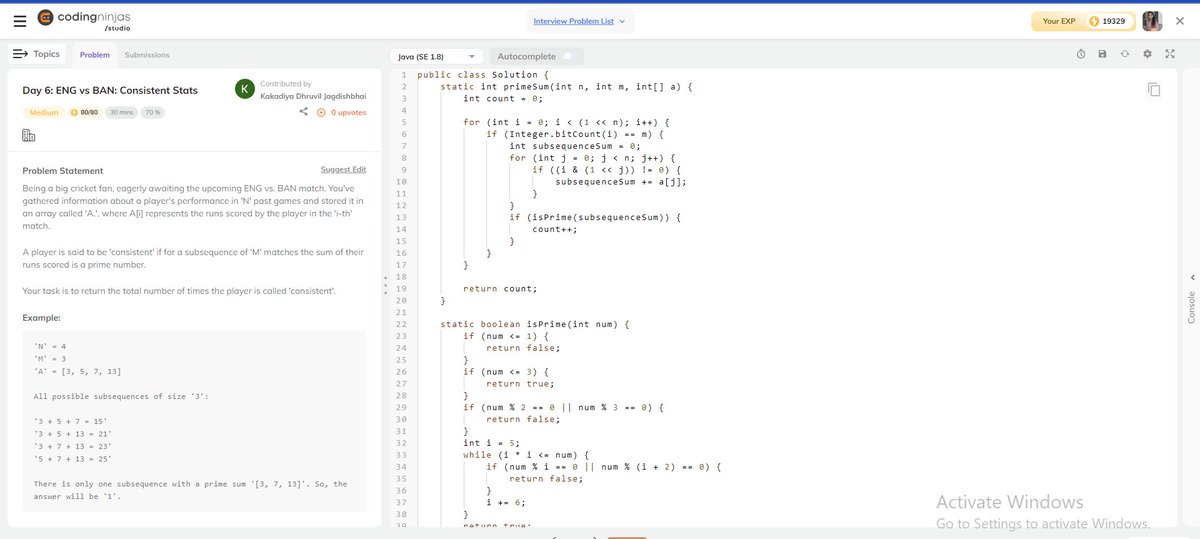Click the 'return count;' line
This screenshot has width=1200, height=539.
pos(500,288)
